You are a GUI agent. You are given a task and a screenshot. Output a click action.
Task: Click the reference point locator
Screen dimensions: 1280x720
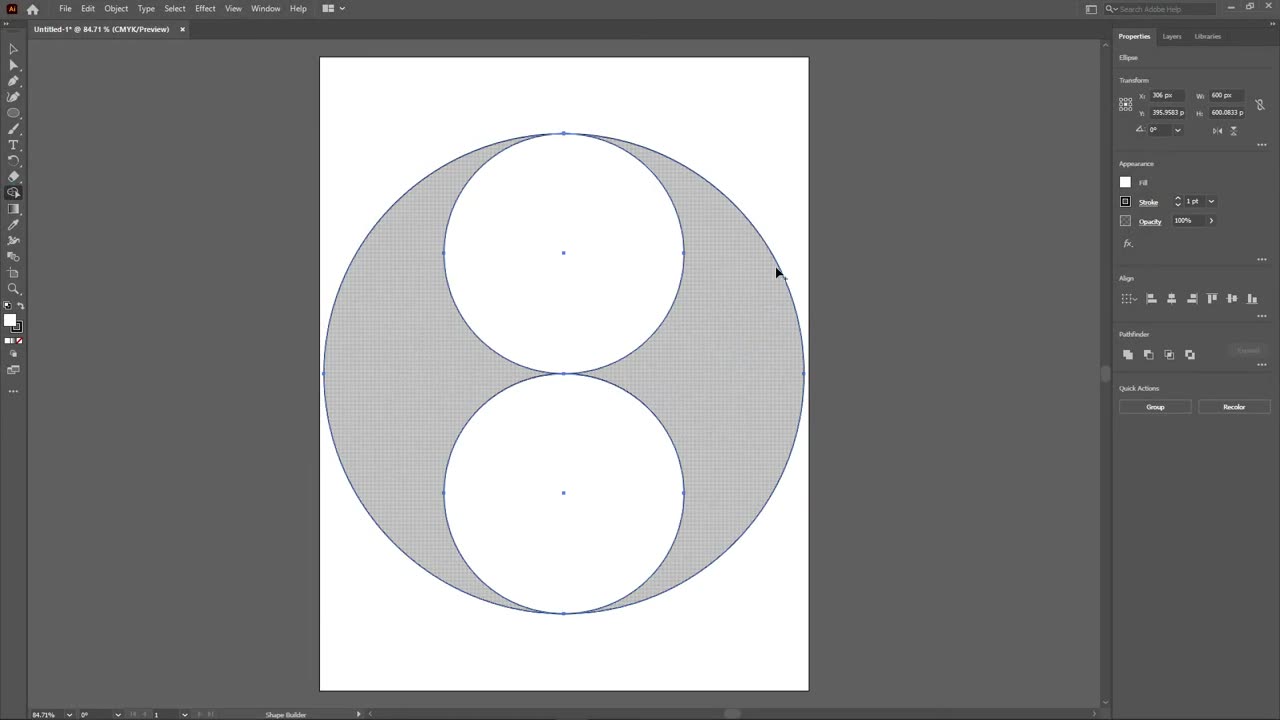pyautogui.click(x=1126, y=103)
